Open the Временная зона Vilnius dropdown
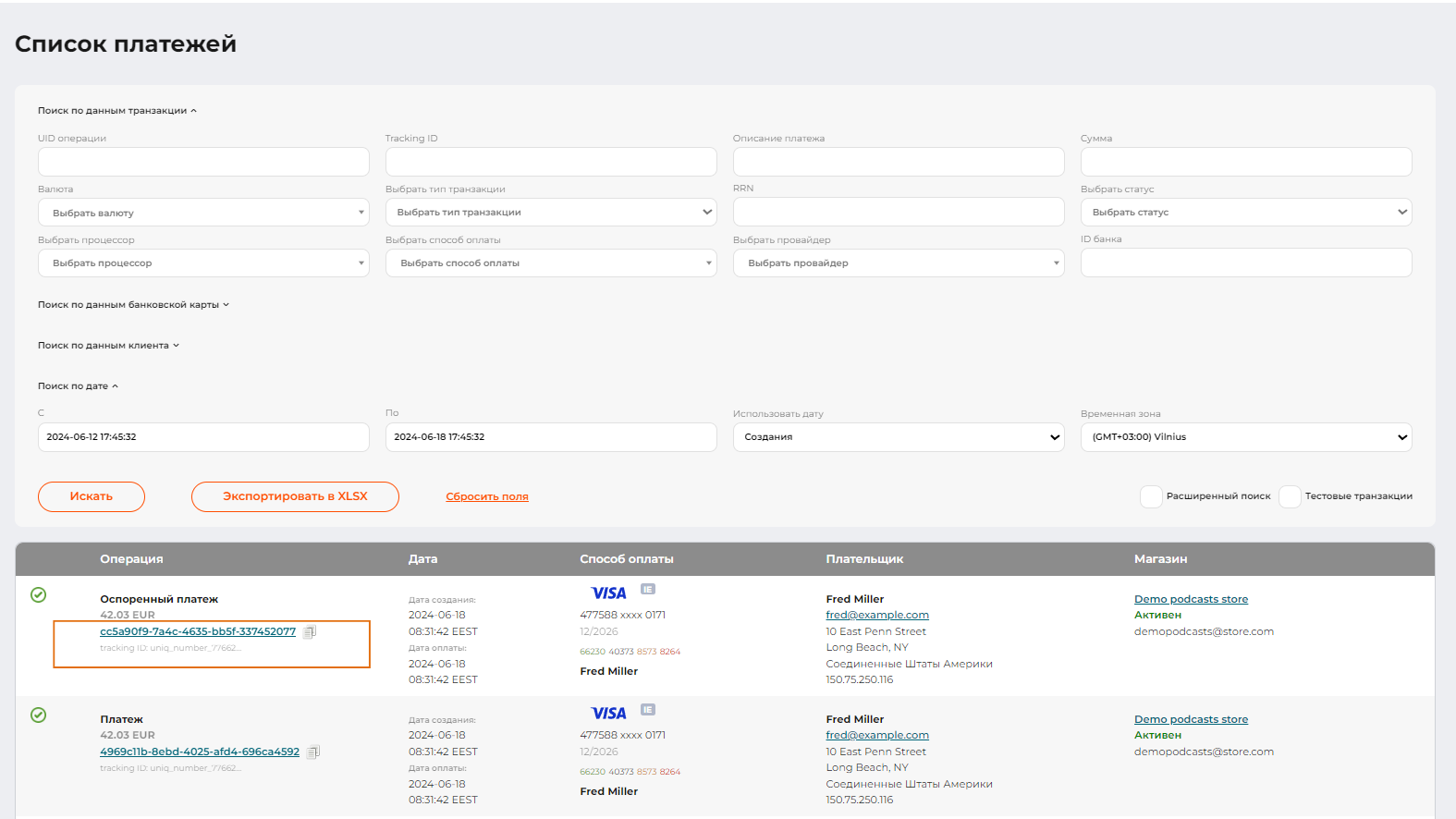The height and width of the screenshot is (819, 1456). (x=1245, y=437)
